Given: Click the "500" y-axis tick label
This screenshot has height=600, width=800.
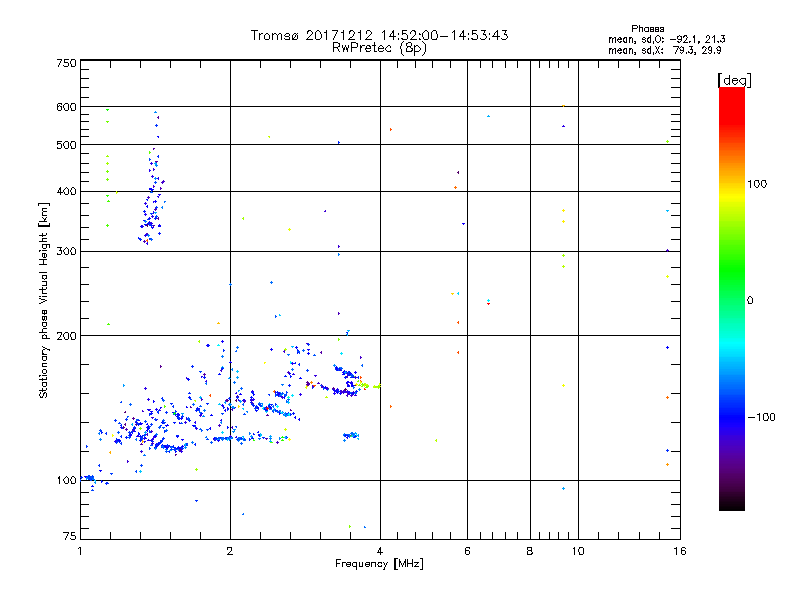Looking at the screenshot, I should [x=66, y=145].
